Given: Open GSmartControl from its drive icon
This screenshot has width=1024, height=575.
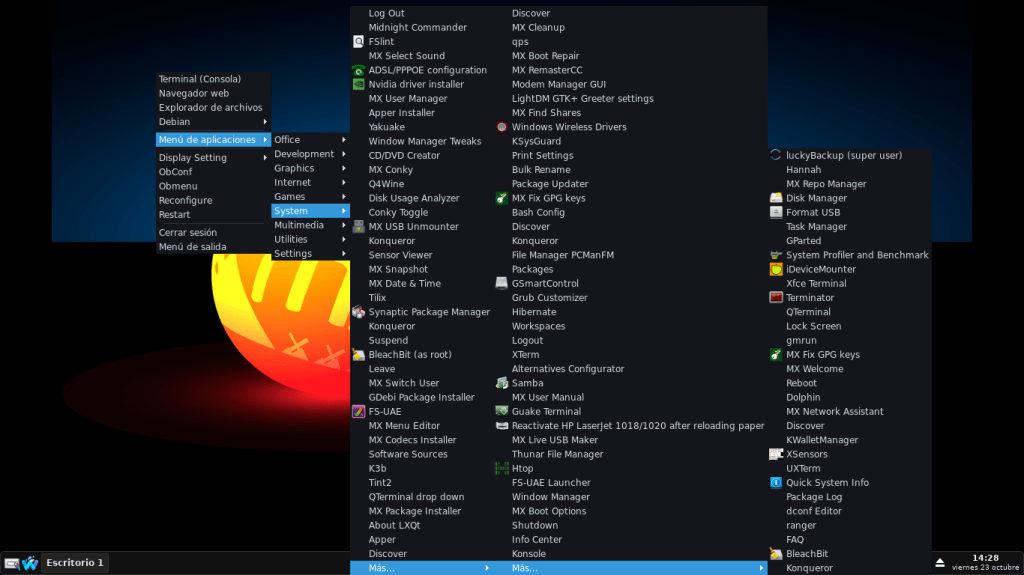Looking at the screenshot, I should point(502,283).
